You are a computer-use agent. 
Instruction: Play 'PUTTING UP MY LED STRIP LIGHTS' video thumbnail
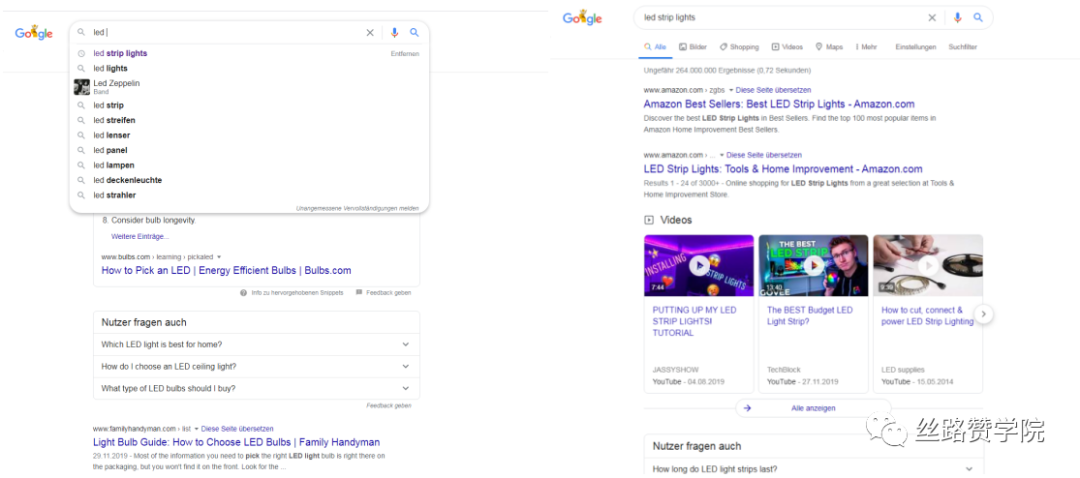click(x=699, y=266)
